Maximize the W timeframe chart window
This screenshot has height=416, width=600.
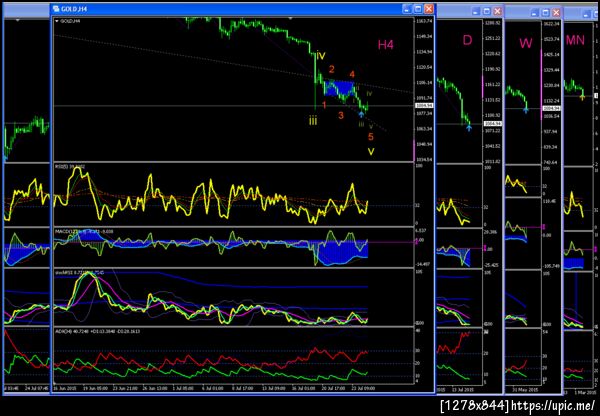[x=546, y=13]
